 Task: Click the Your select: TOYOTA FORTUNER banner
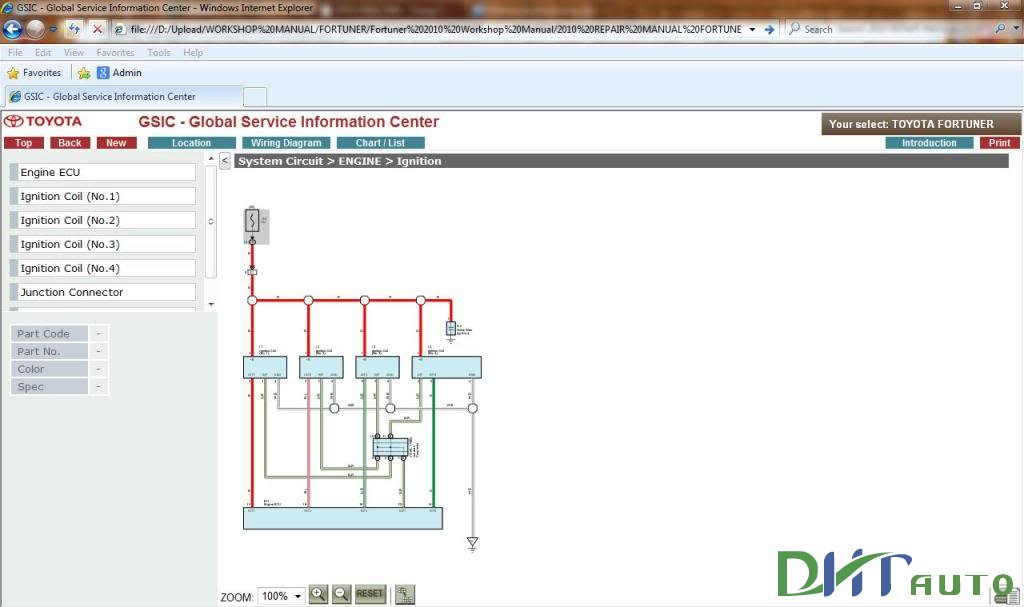pyautogui.click(x=921, y=123)
